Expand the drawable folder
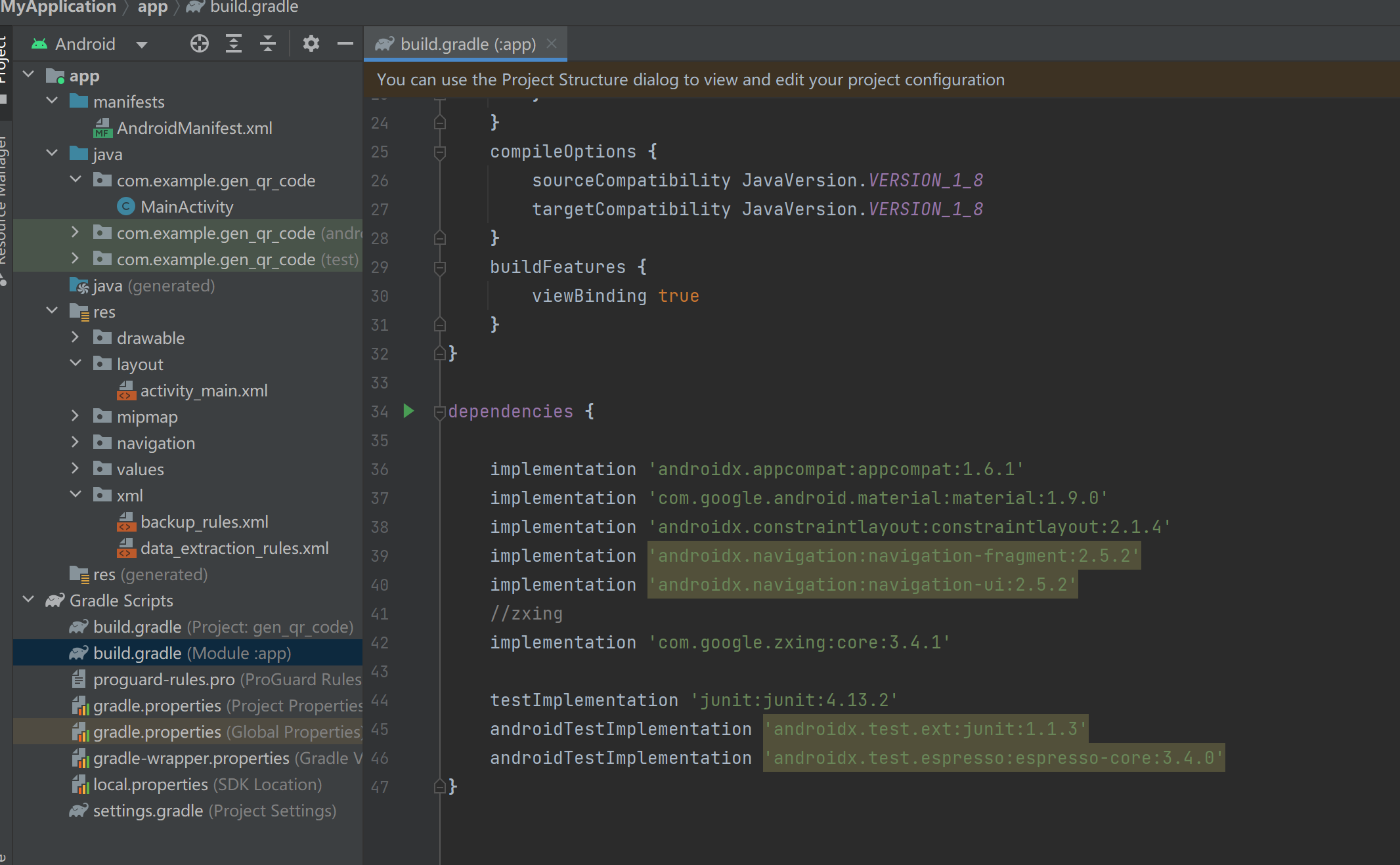Viewport: 1400px width, 865px height. (76, 337)
